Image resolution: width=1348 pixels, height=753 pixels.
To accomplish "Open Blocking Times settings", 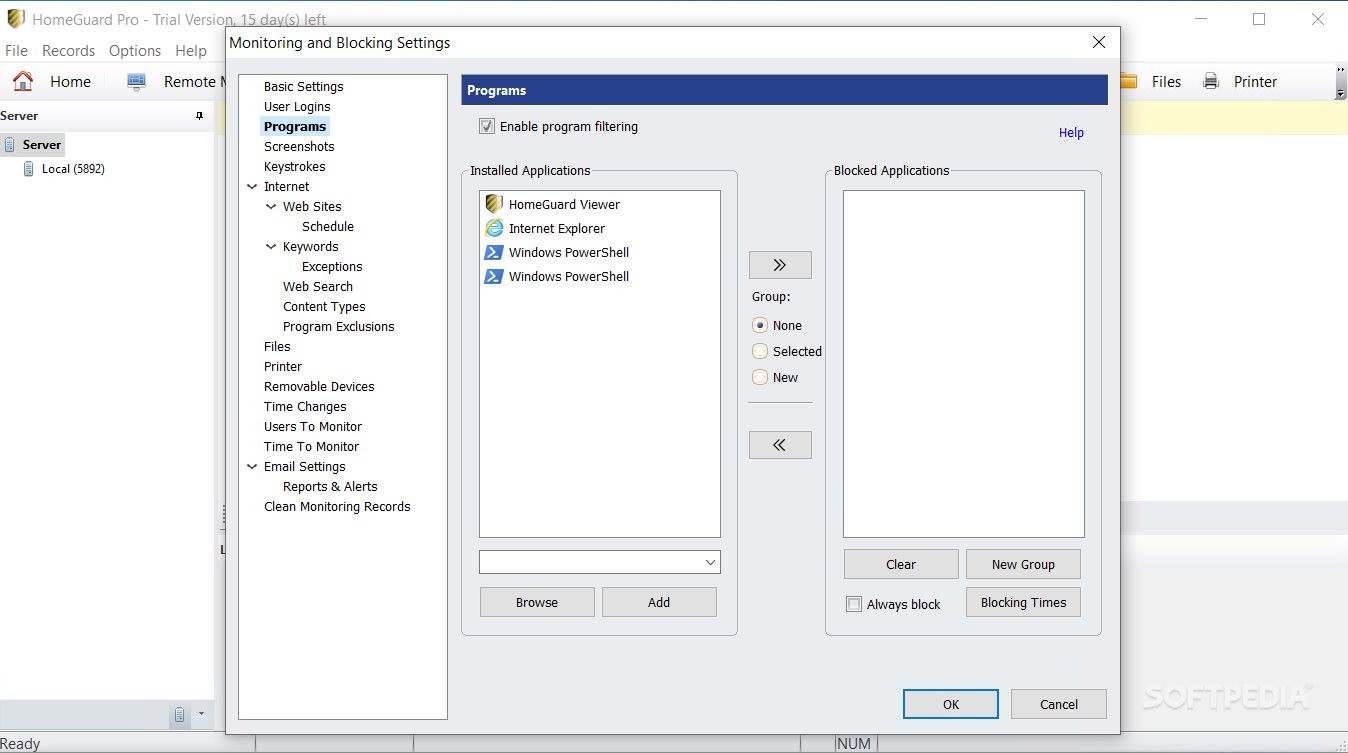I will tap(1023, 602).
